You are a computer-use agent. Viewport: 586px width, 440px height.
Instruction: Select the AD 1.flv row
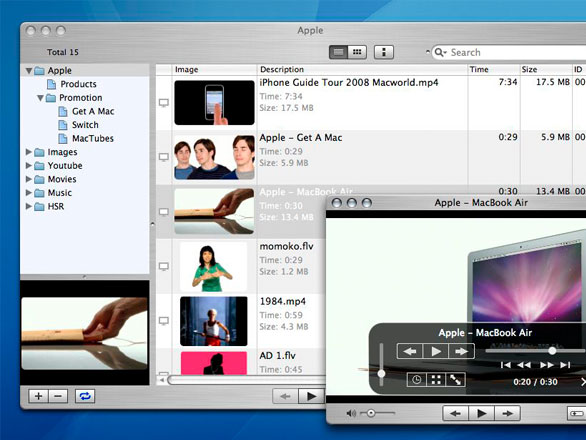tap(241, 362)
